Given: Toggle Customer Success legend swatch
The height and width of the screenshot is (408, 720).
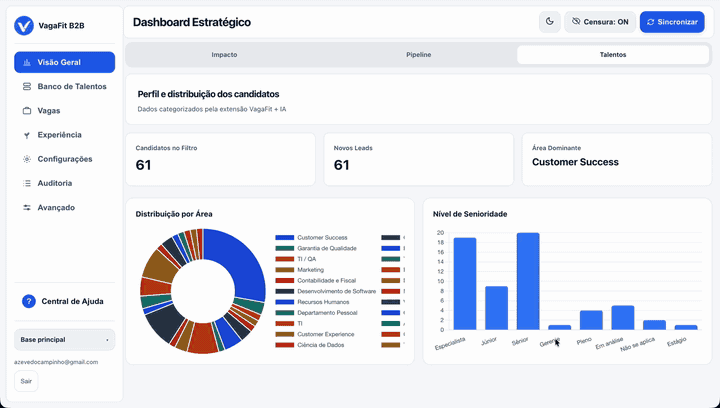Looking at the screenshot, I should [285, 238].
